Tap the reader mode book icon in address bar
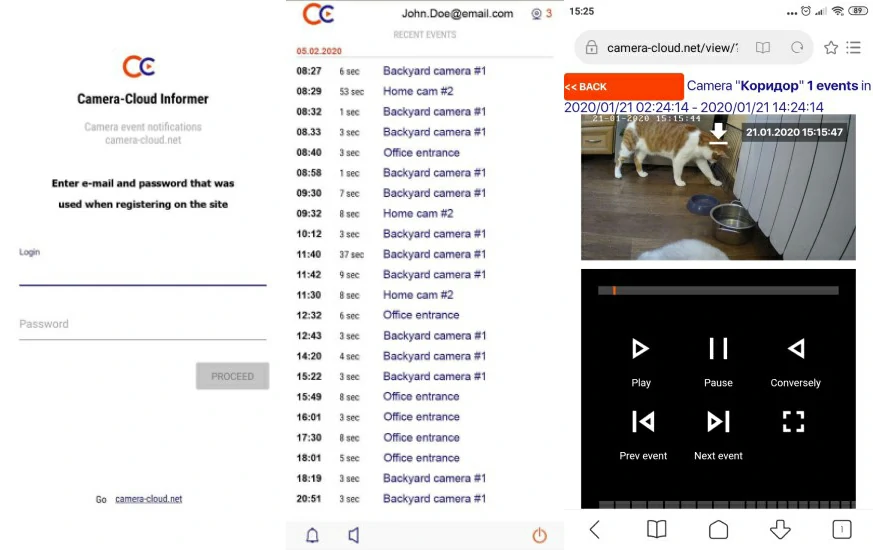Viewport: 873px width, 550px height. [x=763, y=47]
